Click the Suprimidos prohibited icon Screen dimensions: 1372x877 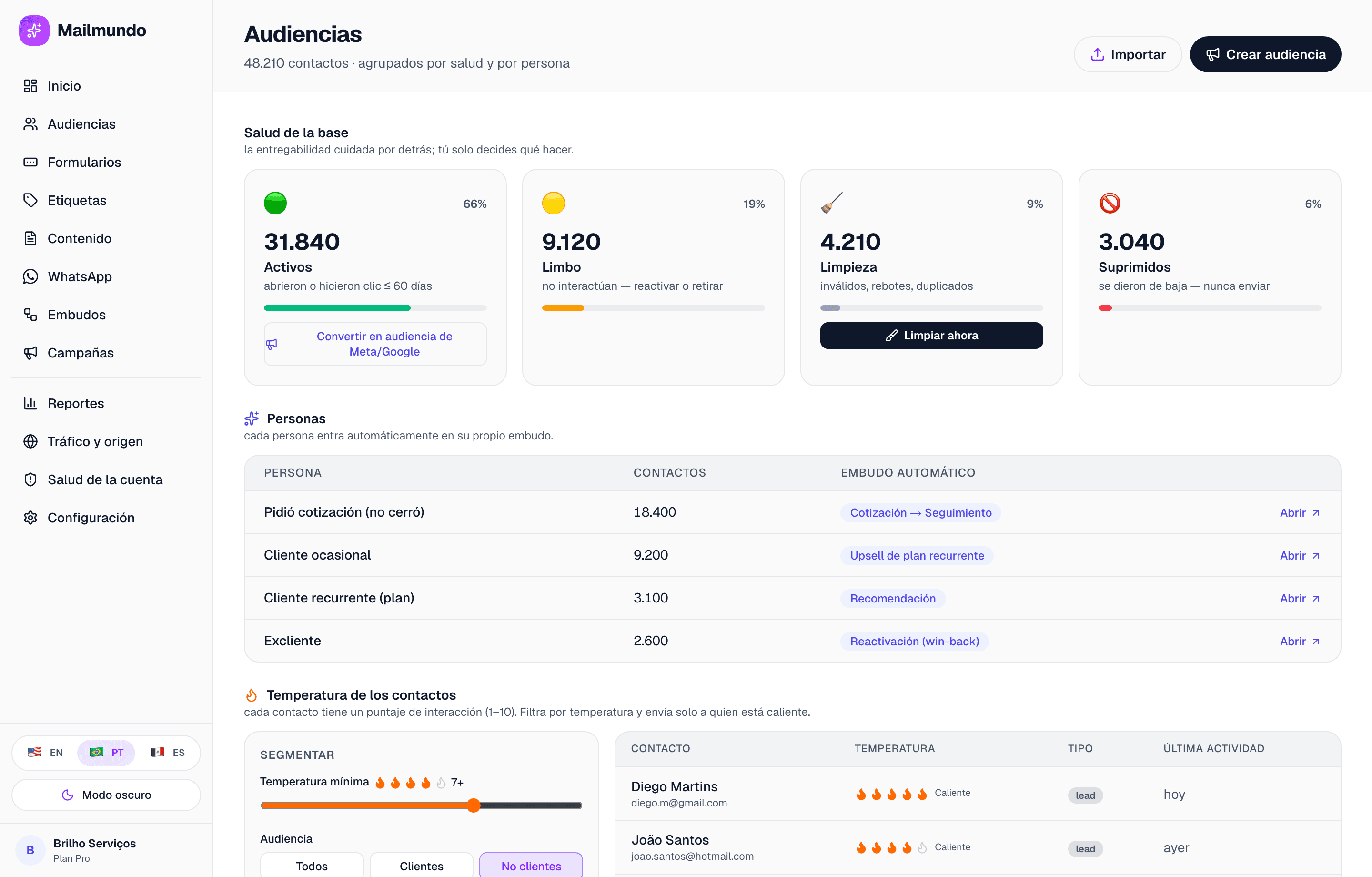pos(1110,203)
